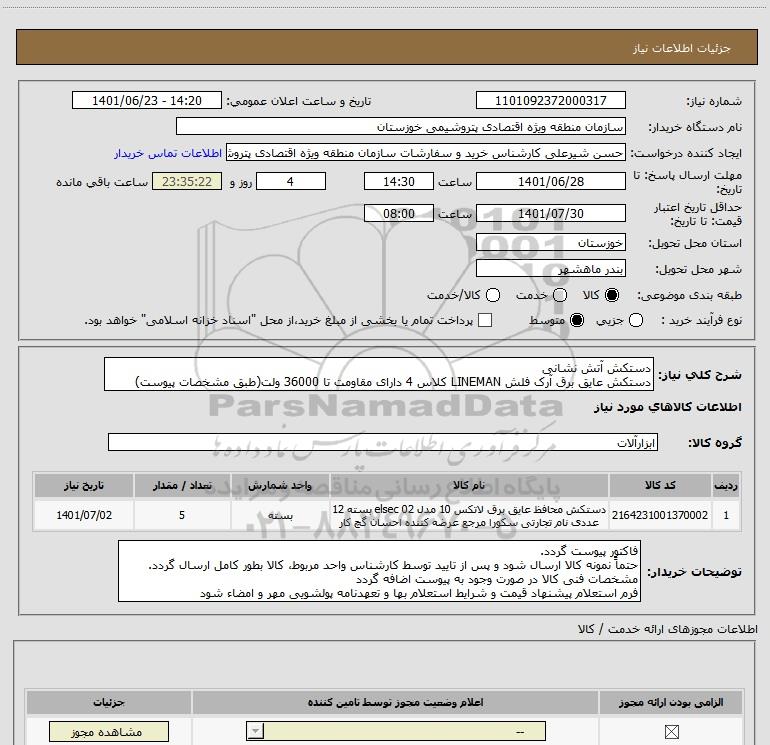Viewport: 770px width, 745px height.
Task: Click the الزامی بودن ارائه مجوز header
Action: 671,703
